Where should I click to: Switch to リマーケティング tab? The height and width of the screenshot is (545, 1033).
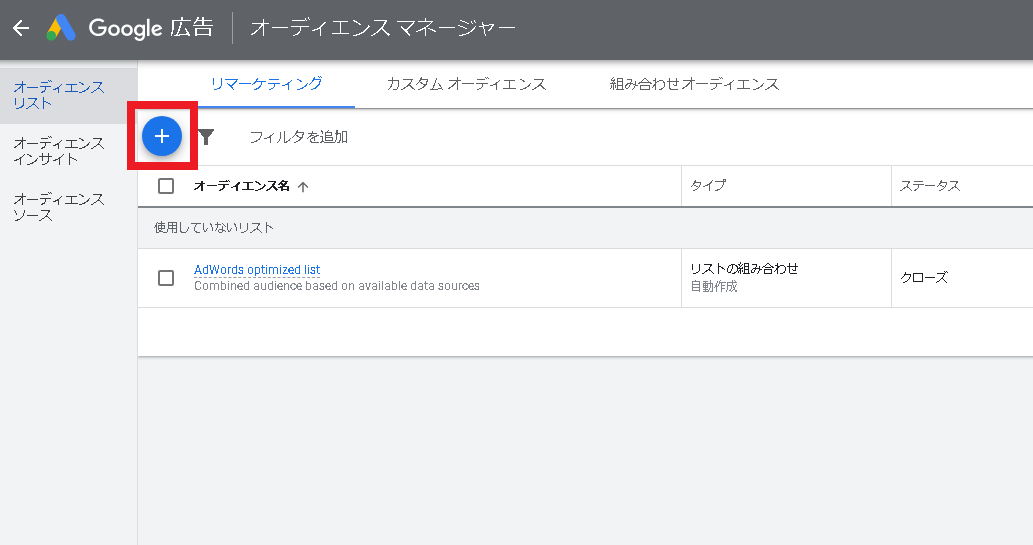[x=267, y=84]
